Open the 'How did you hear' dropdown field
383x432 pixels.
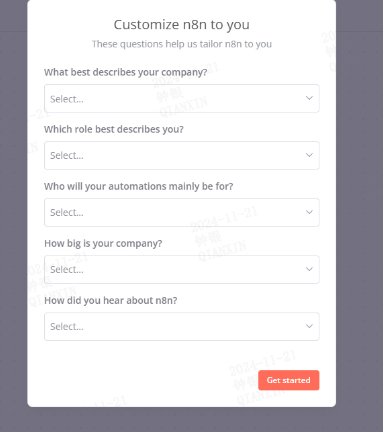click(x=182, y=326)
